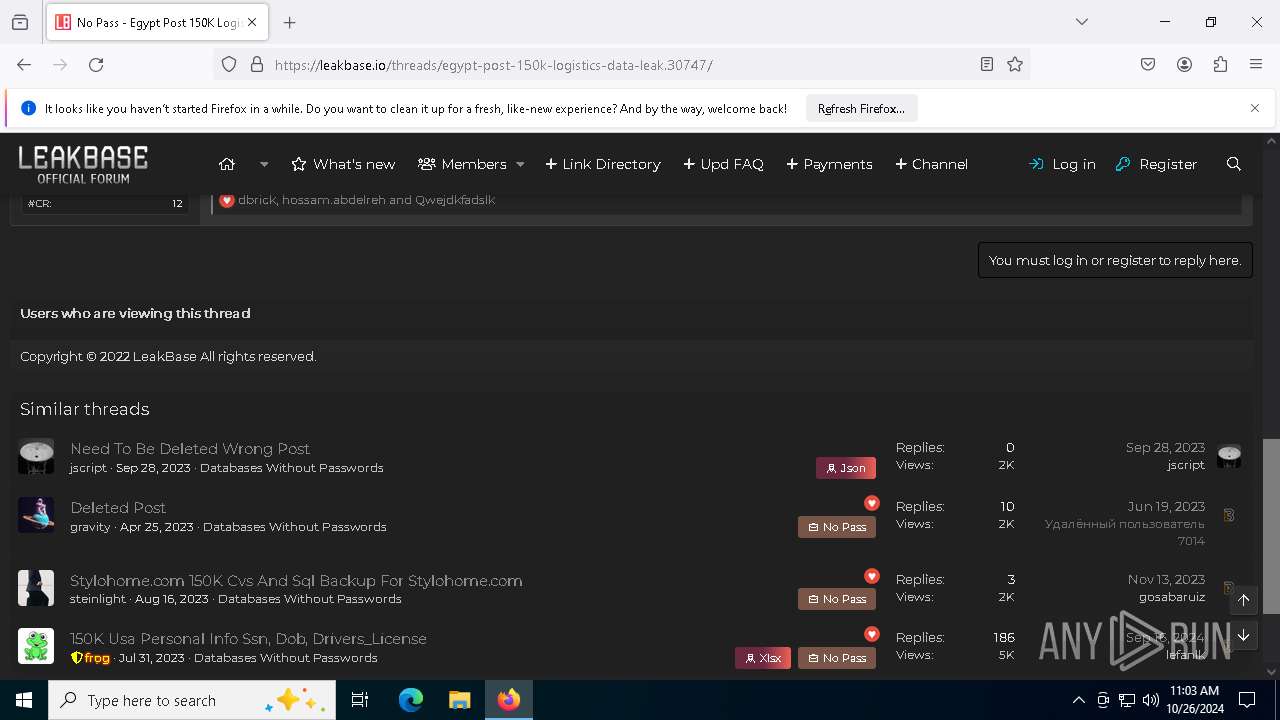Open the forum search icon
The height and width of the screenshot is (720, 1280).
pyautogui.click(x=1234, y=164)
